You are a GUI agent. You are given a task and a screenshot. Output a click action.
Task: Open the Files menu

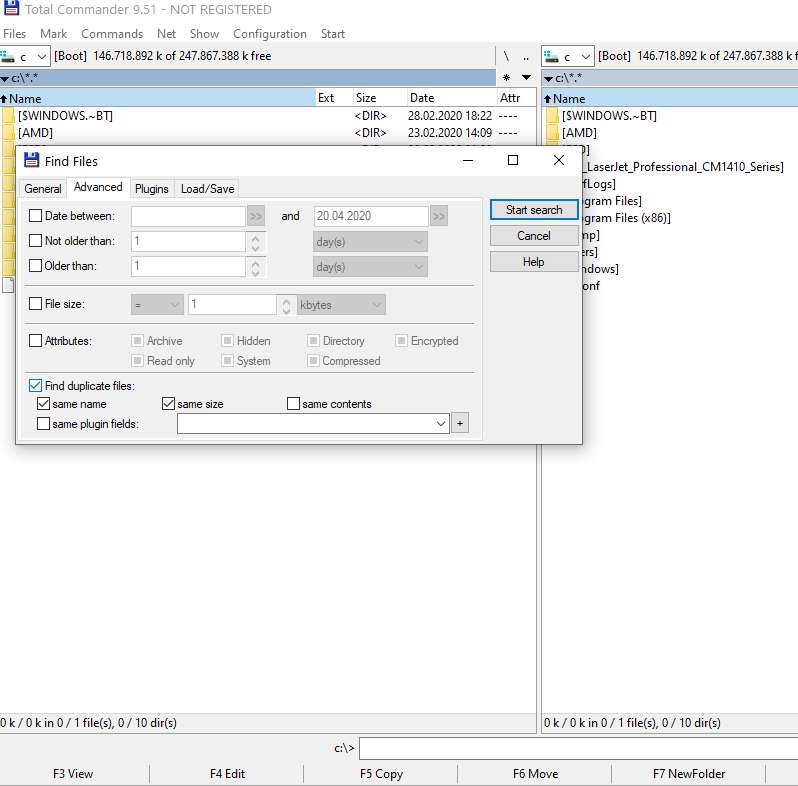click(14, 34)
